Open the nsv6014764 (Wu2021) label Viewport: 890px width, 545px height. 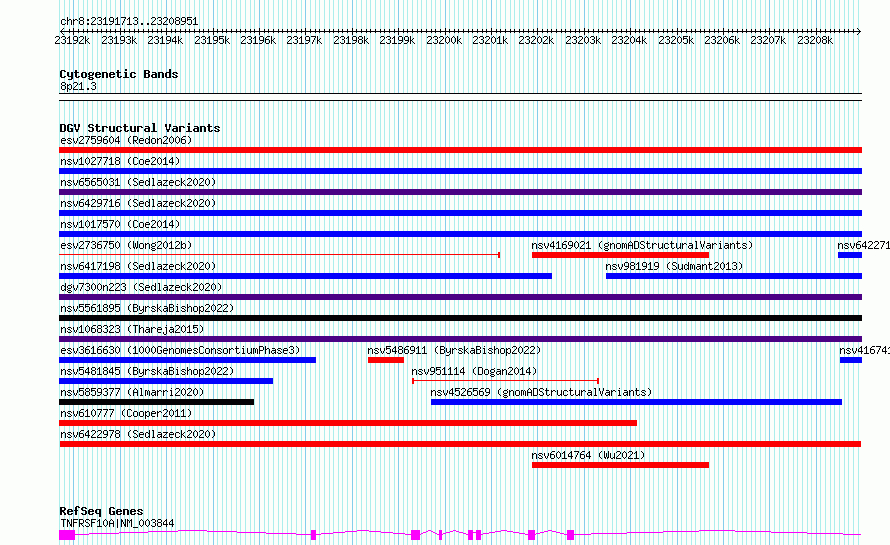tap(588, 455)
